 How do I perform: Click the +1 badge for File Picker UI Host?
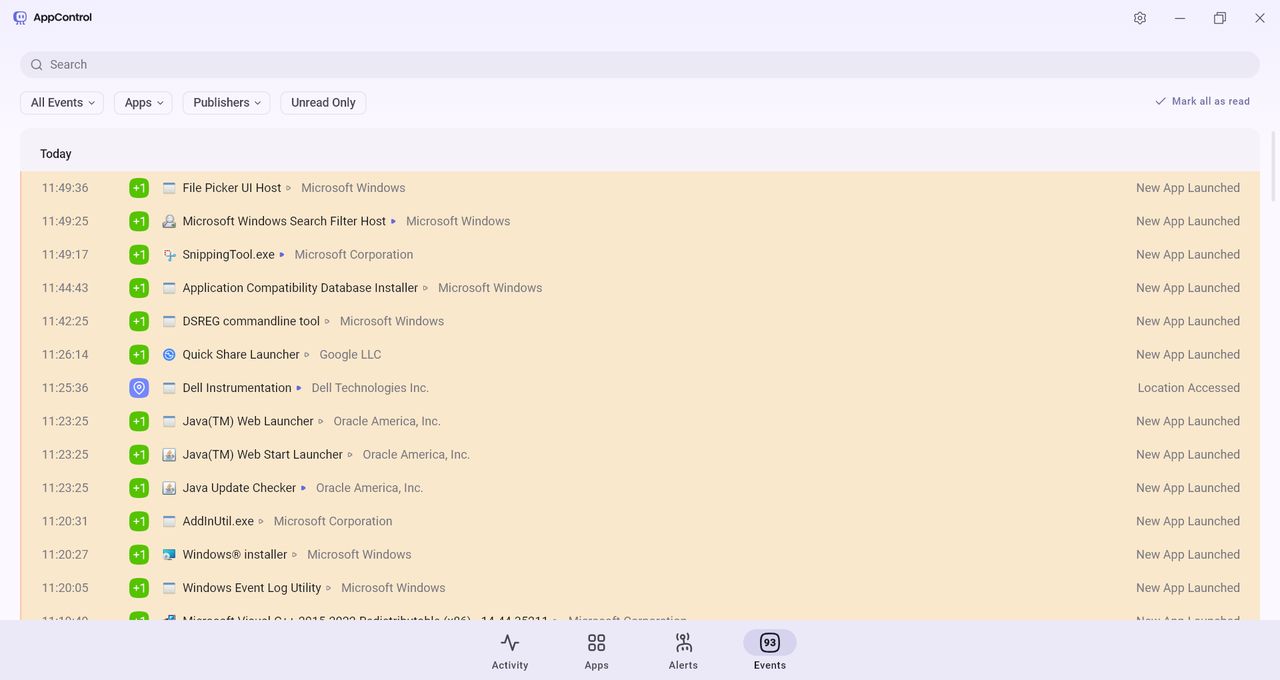click(x=139, y=188)
